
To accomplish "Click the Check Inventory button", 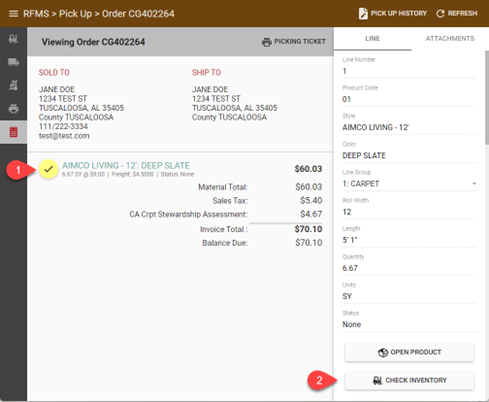I will pos(409,380).
